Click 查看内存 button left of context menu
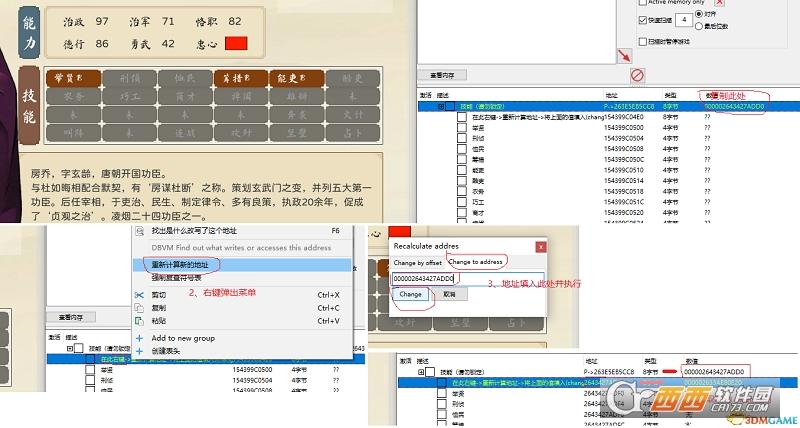This screenshot has height=428, width=800. click(70, 317)
